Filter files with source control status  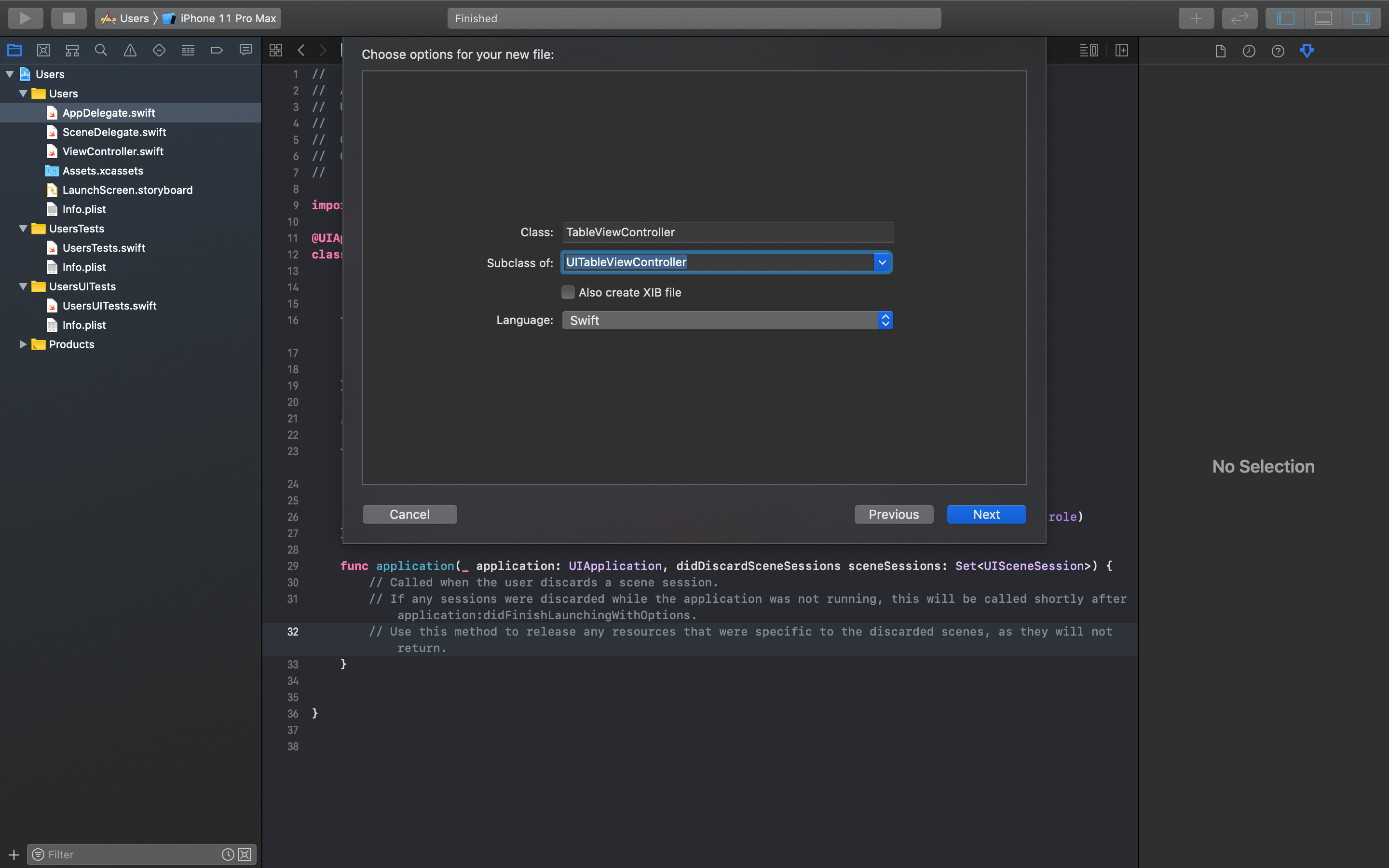point(245,854)
